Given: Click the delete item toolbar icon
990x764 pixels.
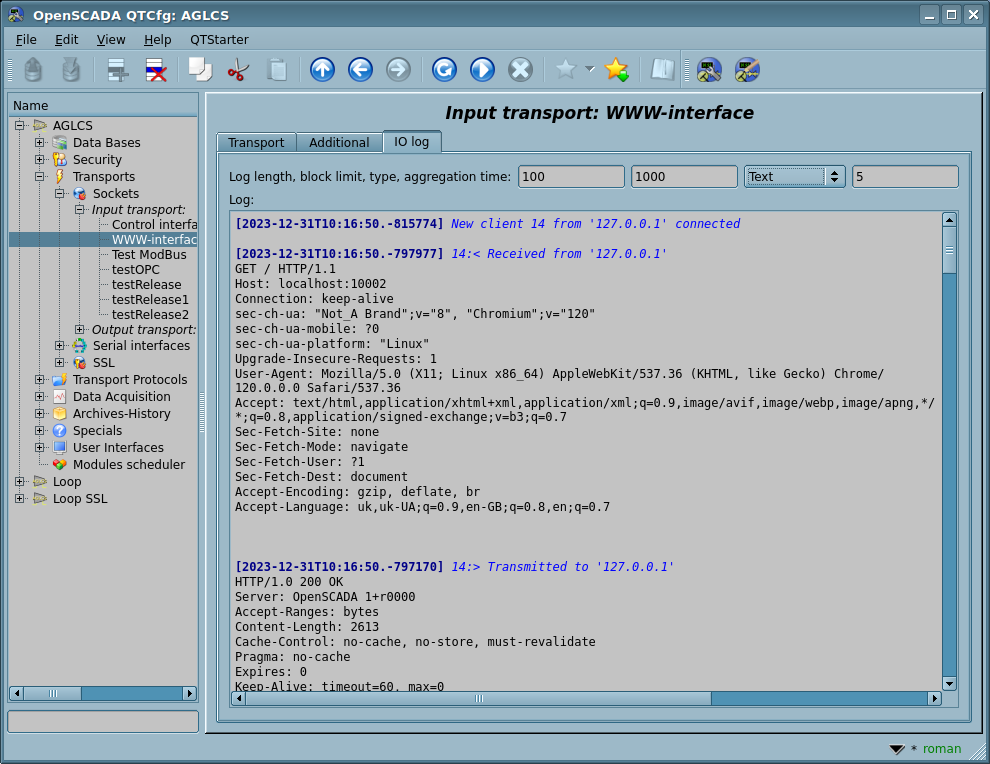Looking at the screenshot, I should click(156, 69).
